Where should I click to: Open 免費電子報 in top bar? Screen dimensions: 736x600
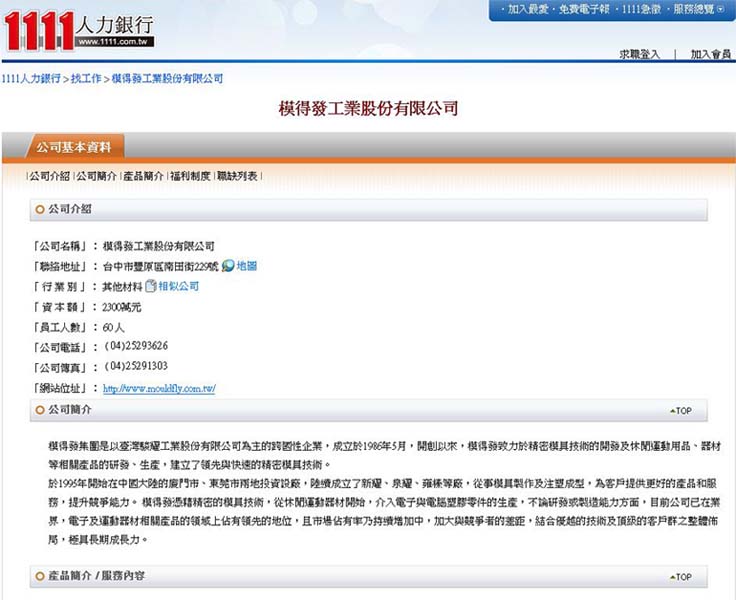coord(584,9)
